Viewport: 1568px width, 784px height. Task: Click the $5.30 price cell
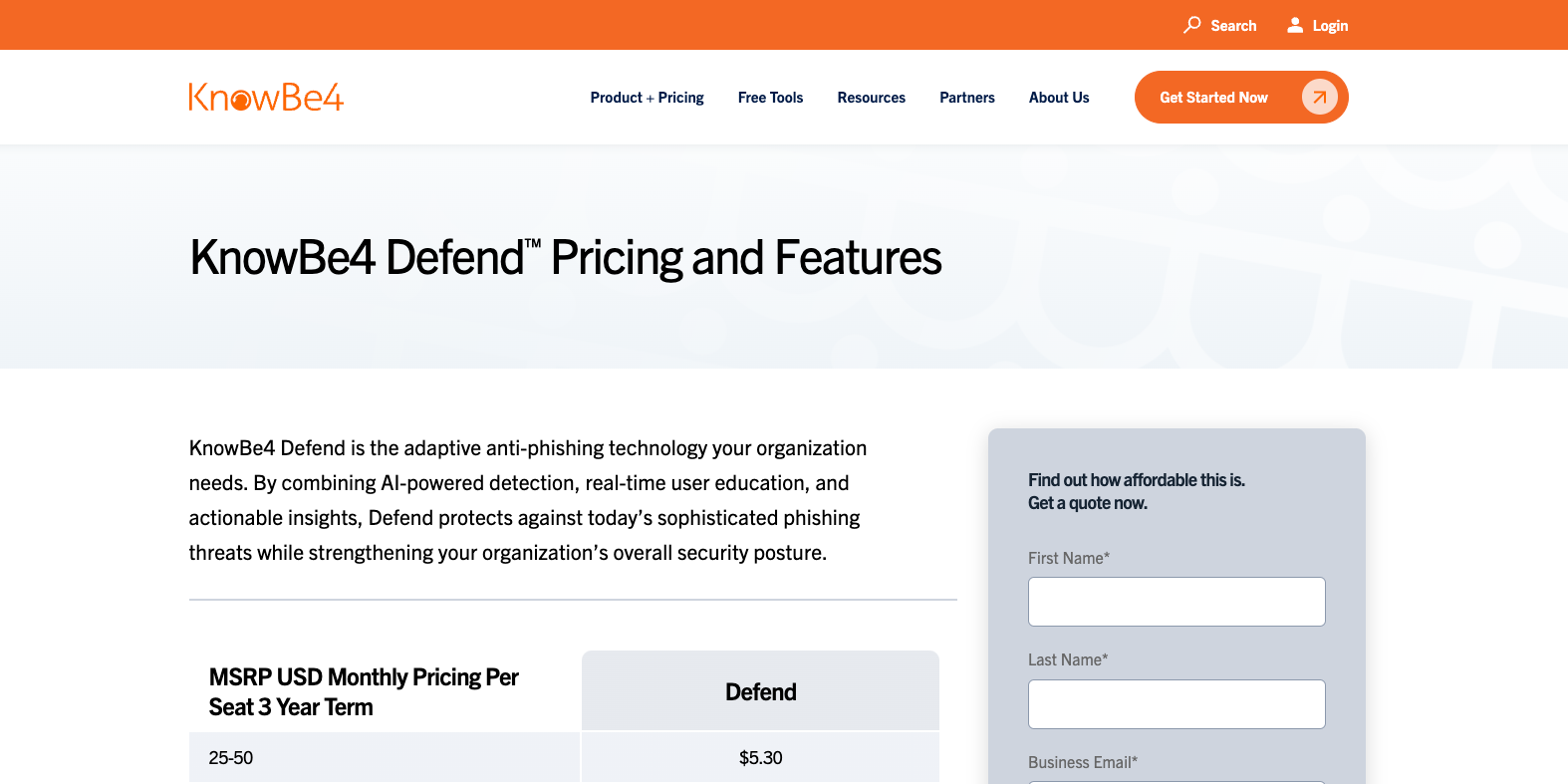(x=760, y=757)
